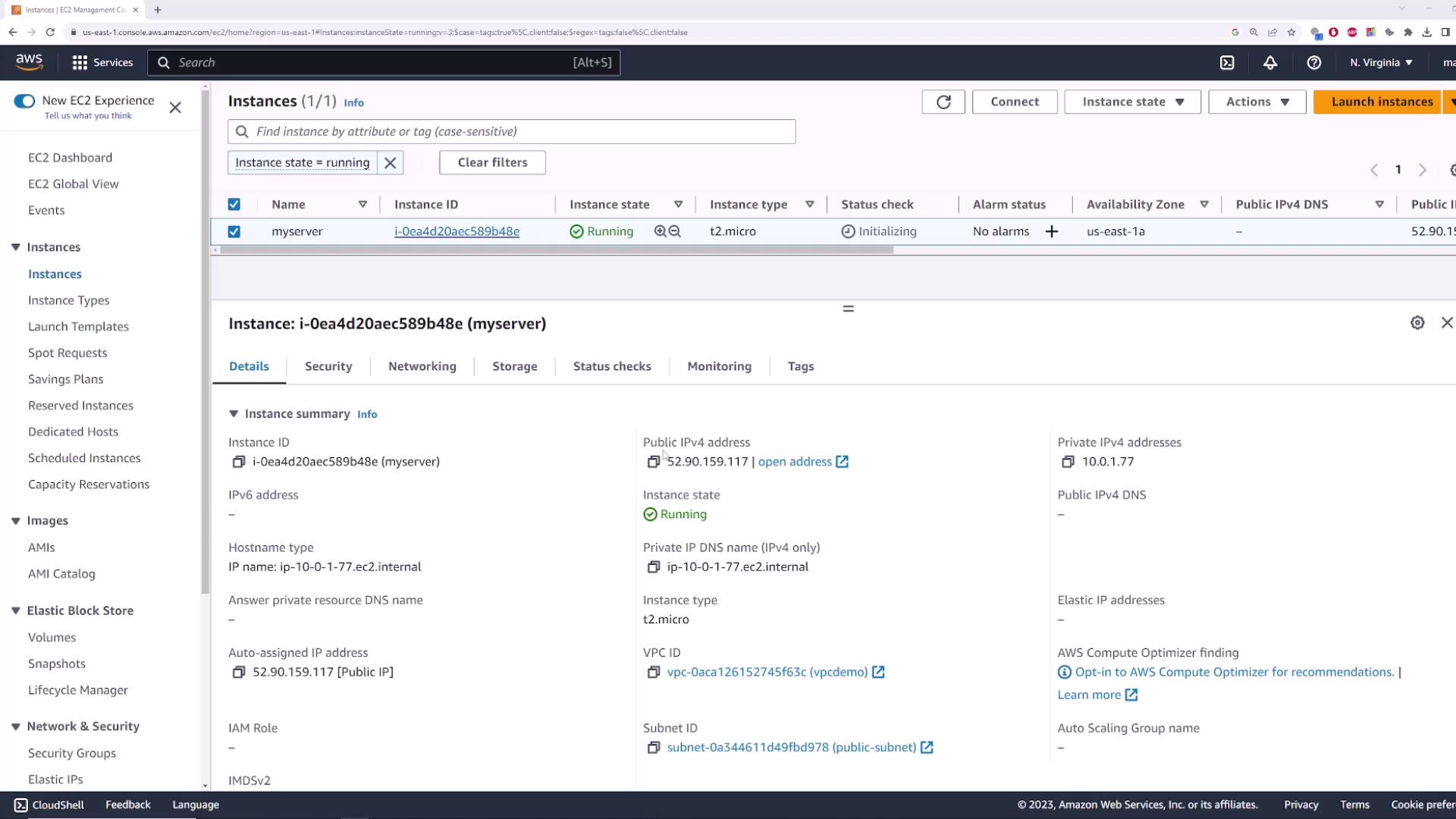Open the Instance state dropdown

coord(1132,102)
